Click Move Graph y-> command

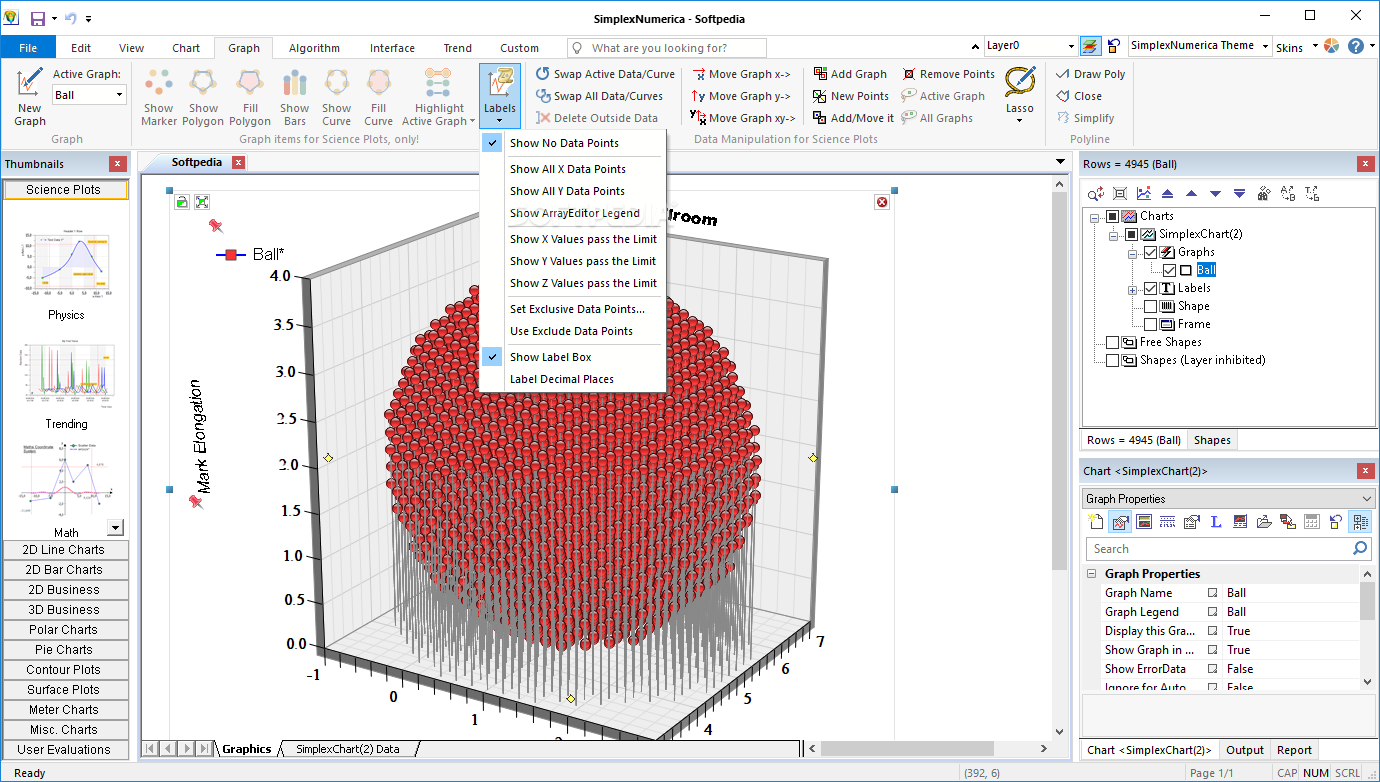pyautogui.click(x=742, y=96)
